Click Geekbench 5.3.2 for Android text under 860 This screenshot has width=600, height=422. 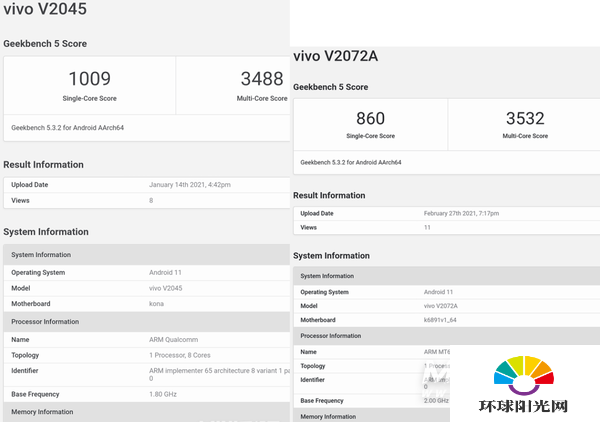[x=351, y=163]
